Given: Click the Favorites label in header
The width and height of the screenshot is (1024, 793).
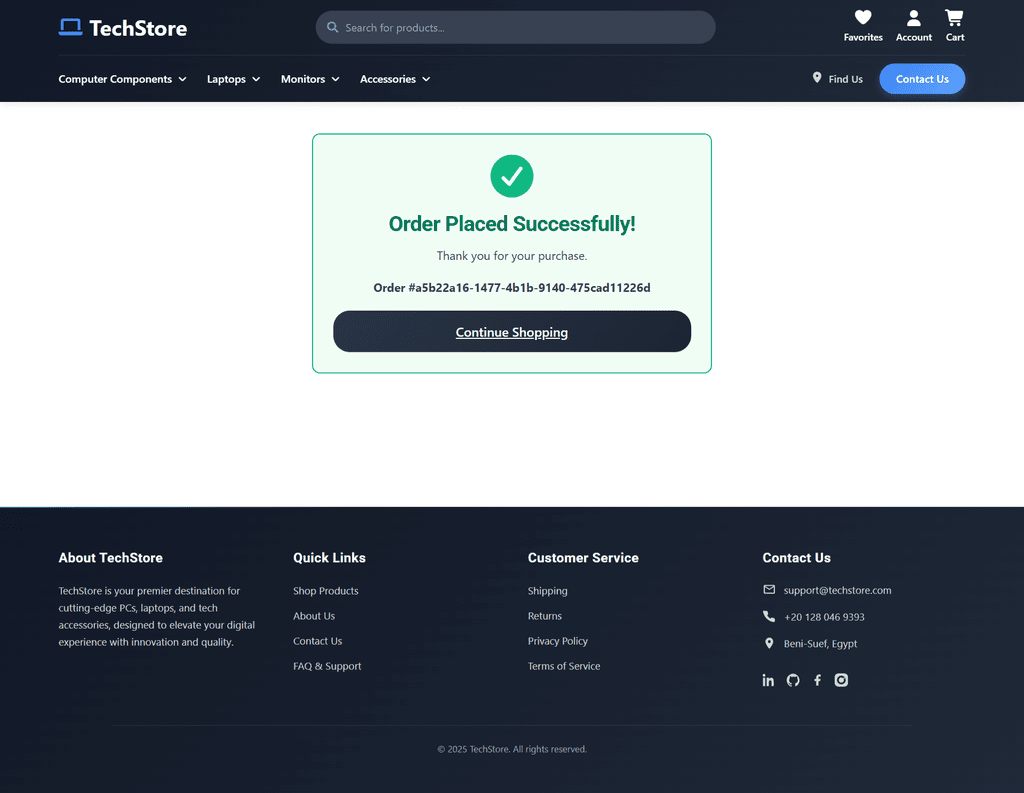Looking at the screenshot, I should coord(863,37).
